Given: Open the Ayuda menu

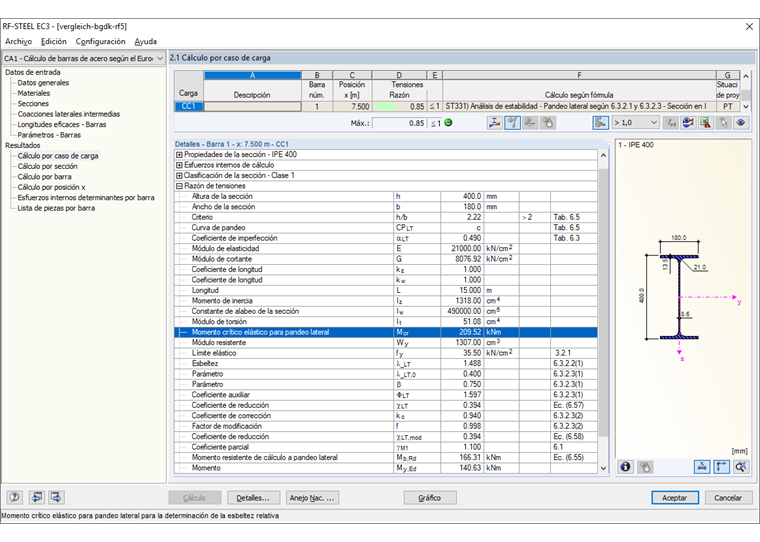Looking at the screenshot, I should (145, 42).
